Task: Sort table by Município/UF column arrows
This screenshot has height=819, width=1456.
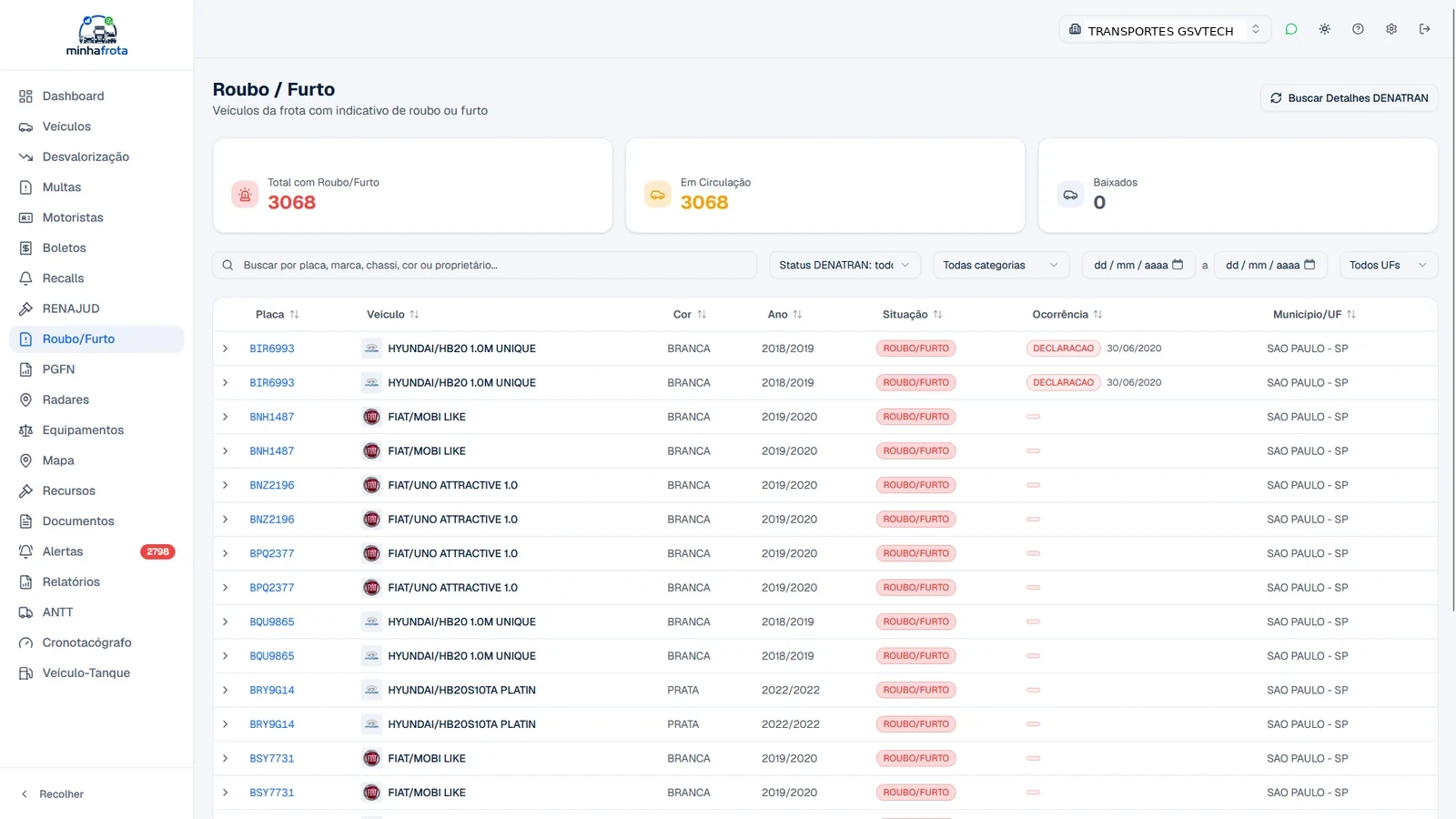Action: coord(1351,315)
